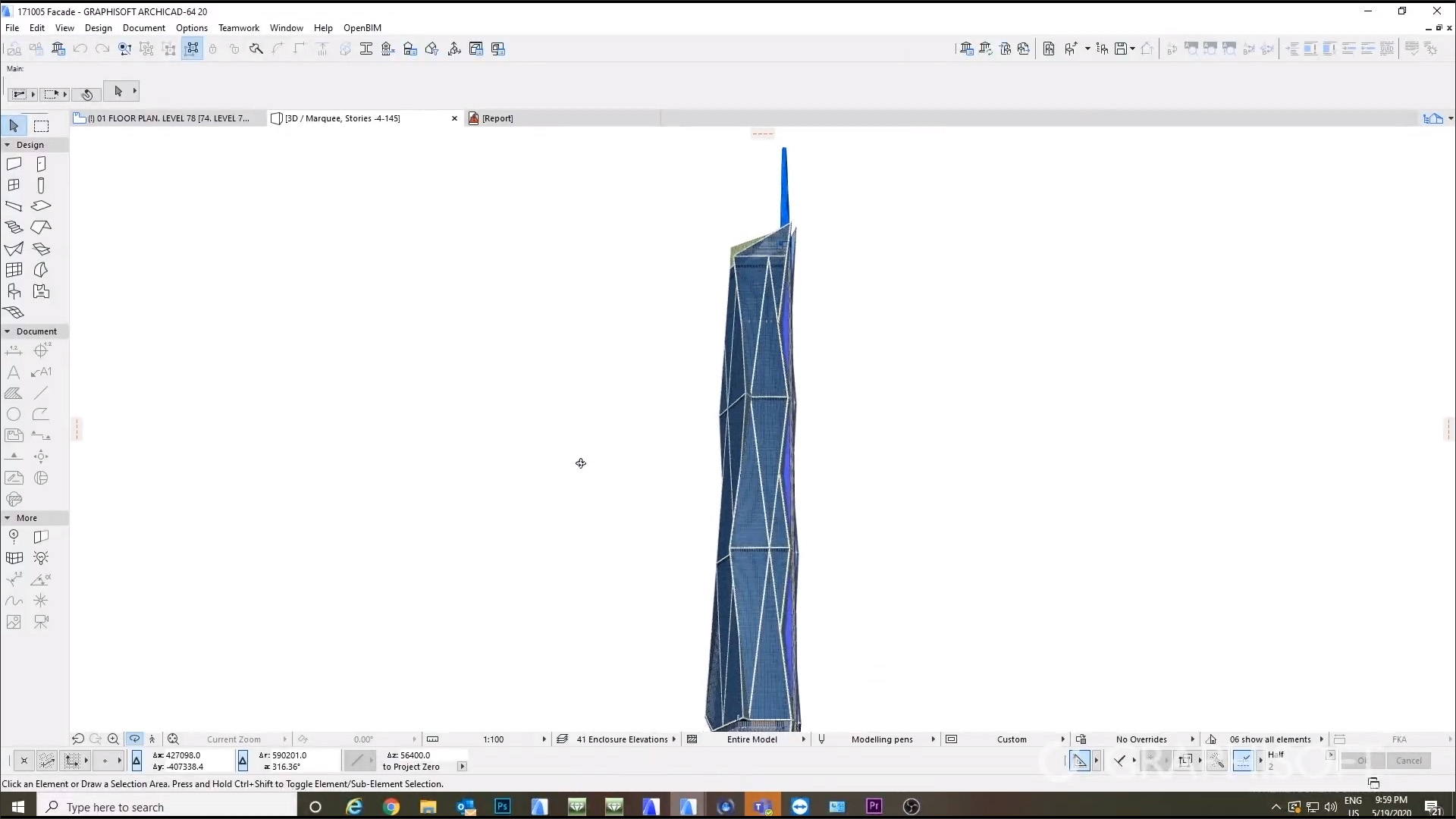Viewport: 1456px width, 819px height.
Task: Select the Door tool
Action: (41, 164)
